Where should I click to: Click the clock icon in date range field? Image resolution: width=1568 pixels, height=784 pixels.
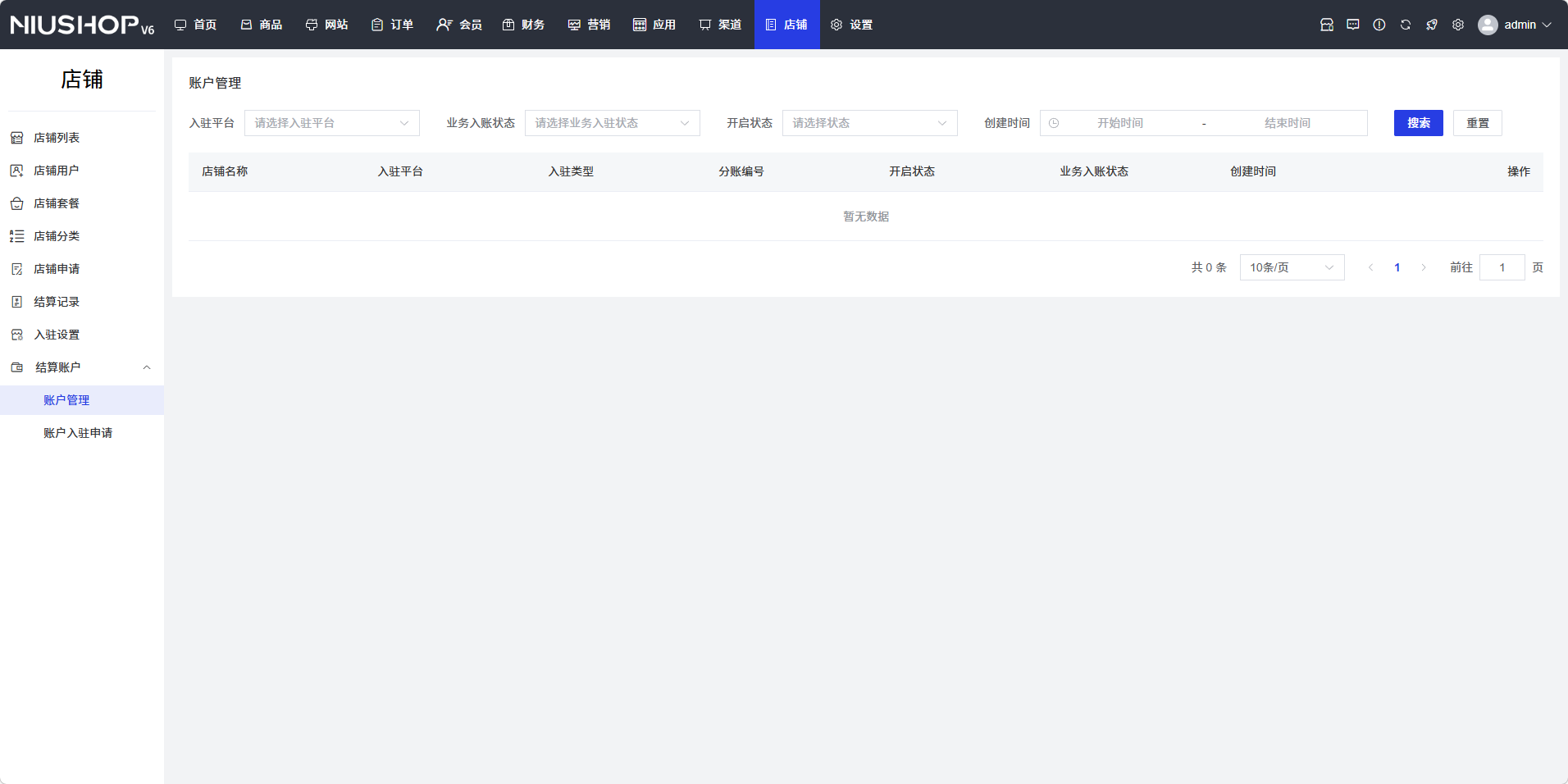pos(1054,123)
